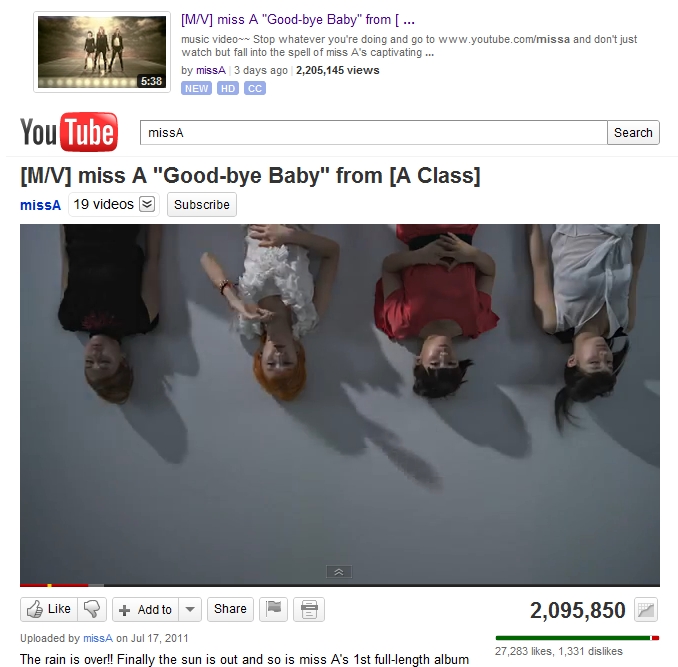The image size is (678, 667).
Task: Click the HD badge on search result
Action: pyautogui.click(x=228, y=88)
